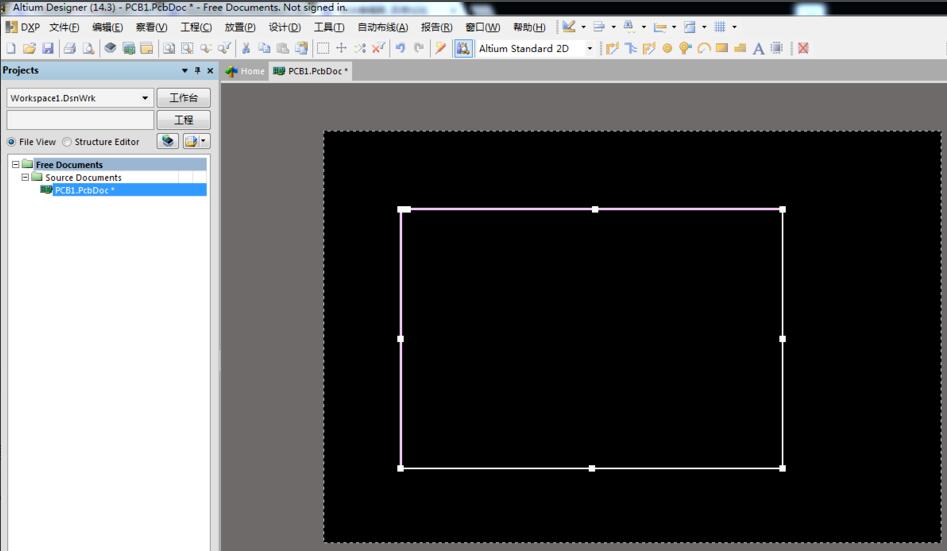Click the Move Selection cross icon

tap(341, 48)
